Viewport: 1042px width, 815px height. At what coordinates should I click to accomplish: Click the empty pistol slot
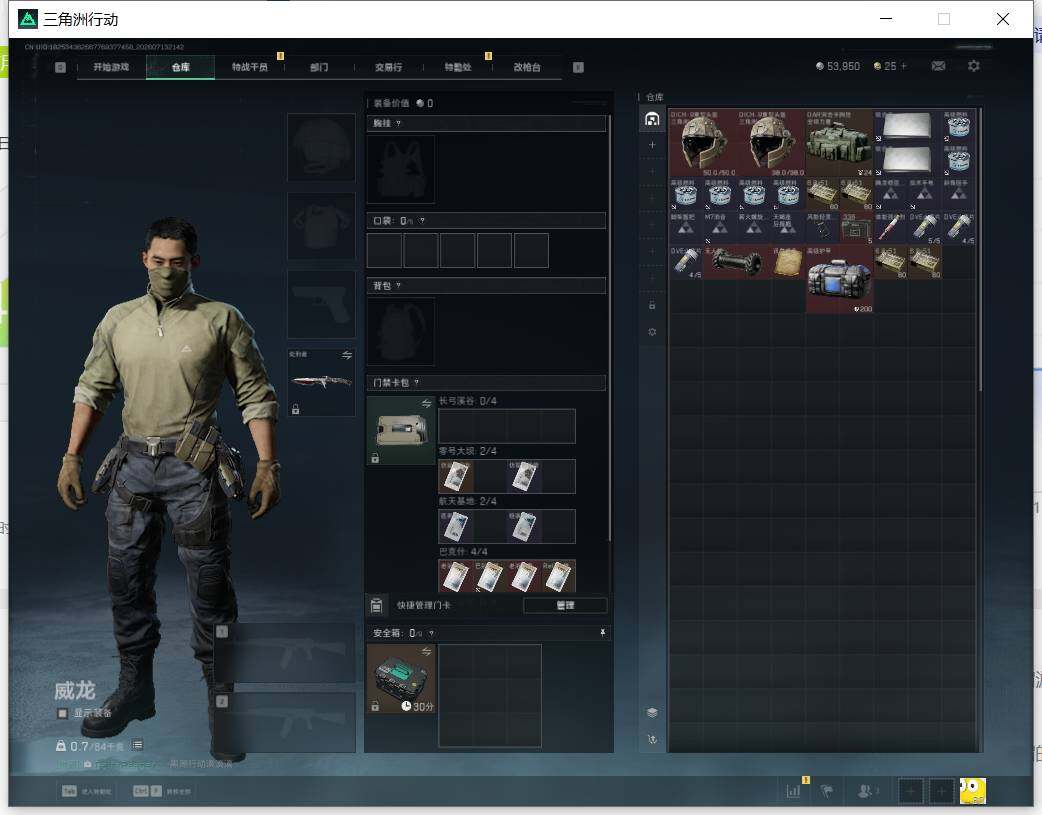click(321, 304)
